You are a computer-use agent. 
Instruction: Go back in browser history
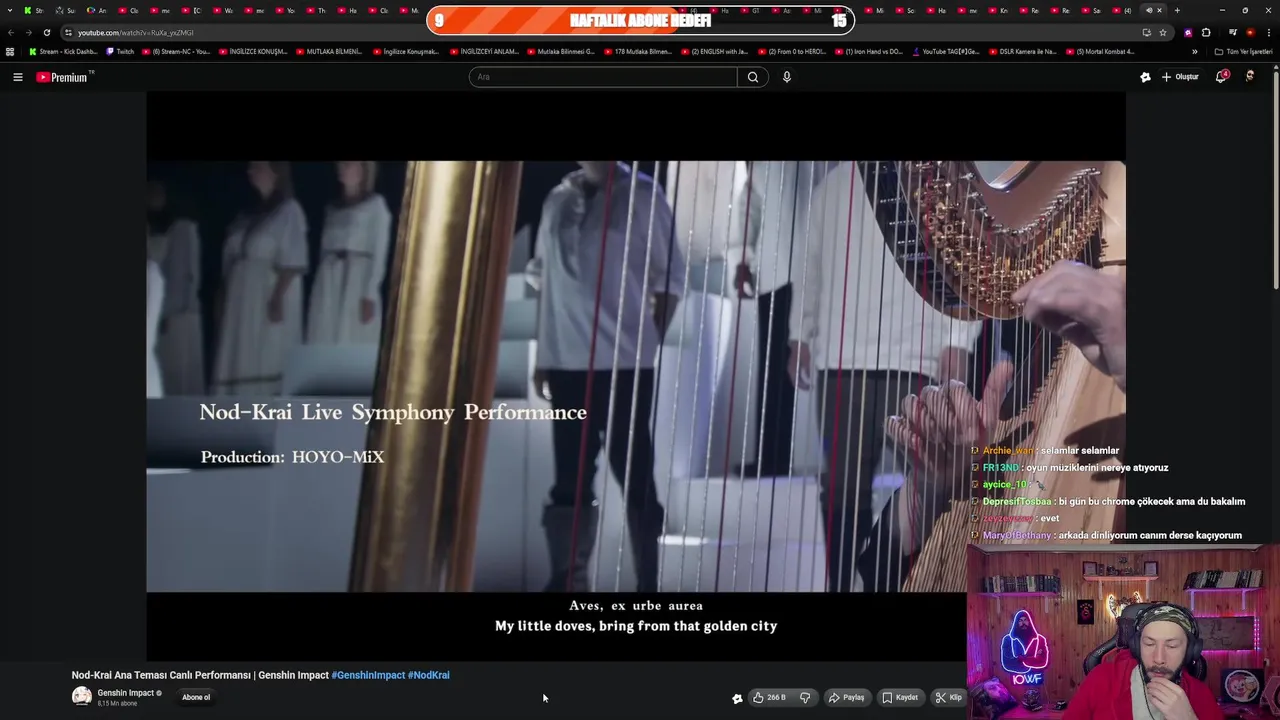(x=11, y=32)
